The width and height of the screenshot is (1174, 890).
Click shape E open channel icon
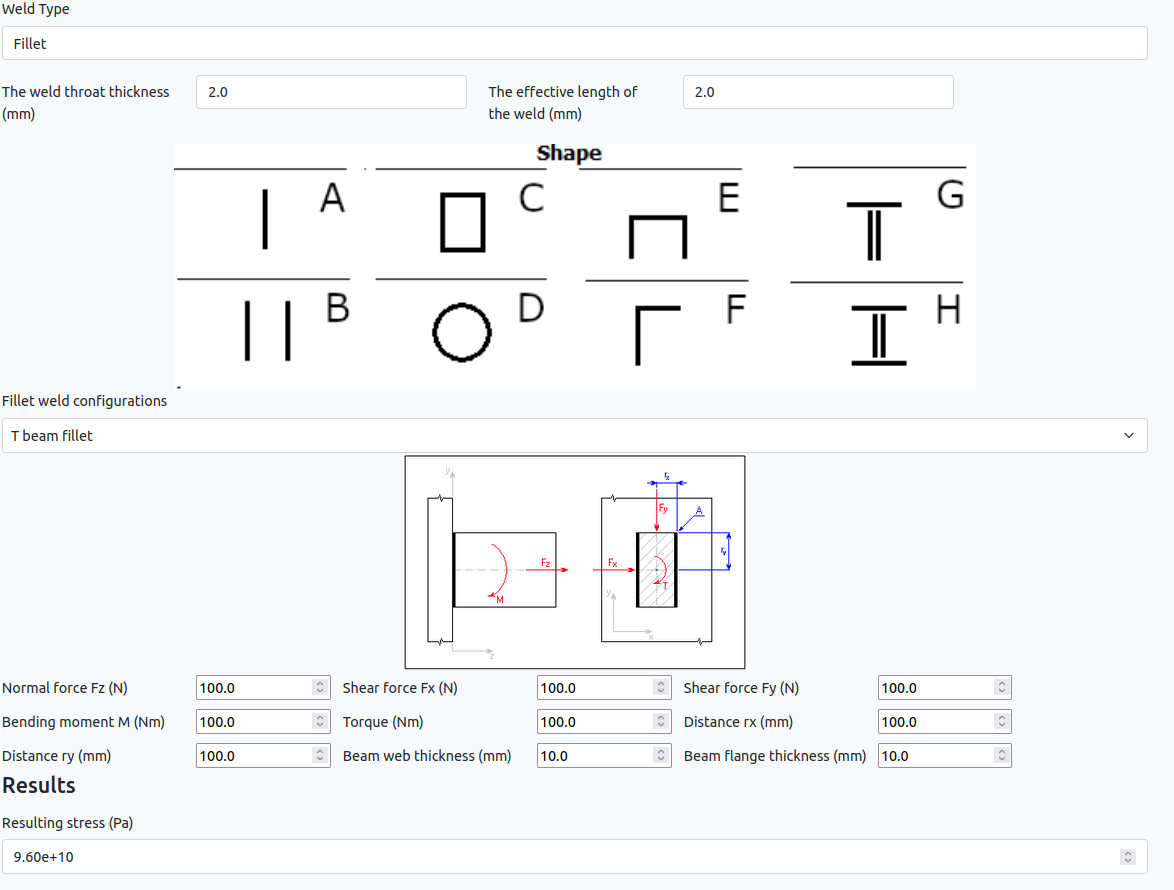pyautogui.click(x=658, y=237)
